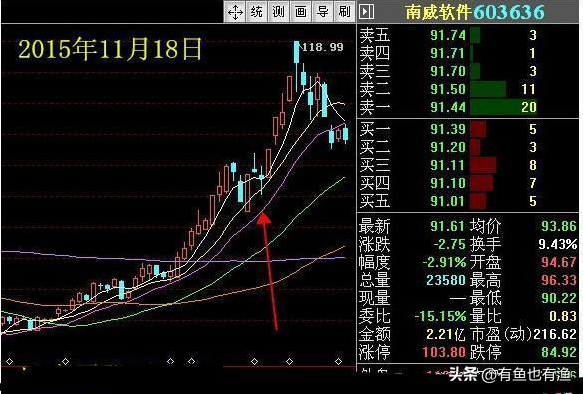Click the 委比 value -15.15%
Image resolution: width=583 pixels, height=394 pixels.
pos(440,316)
